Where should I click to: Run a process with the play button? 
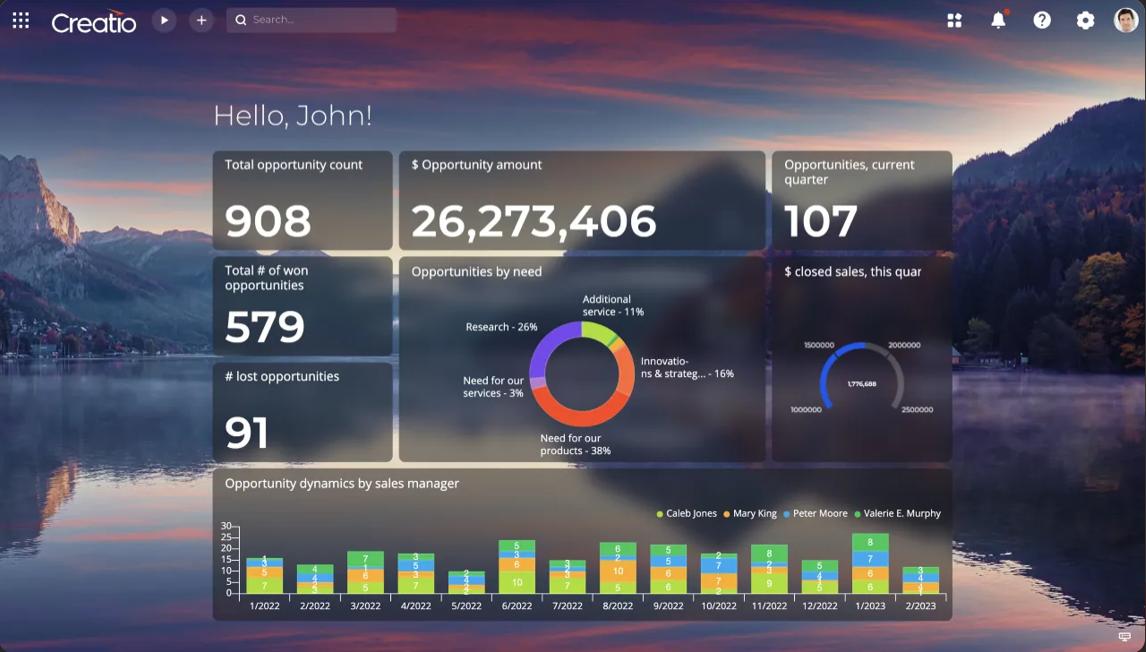pyautogui.click(x=164, y=19)
